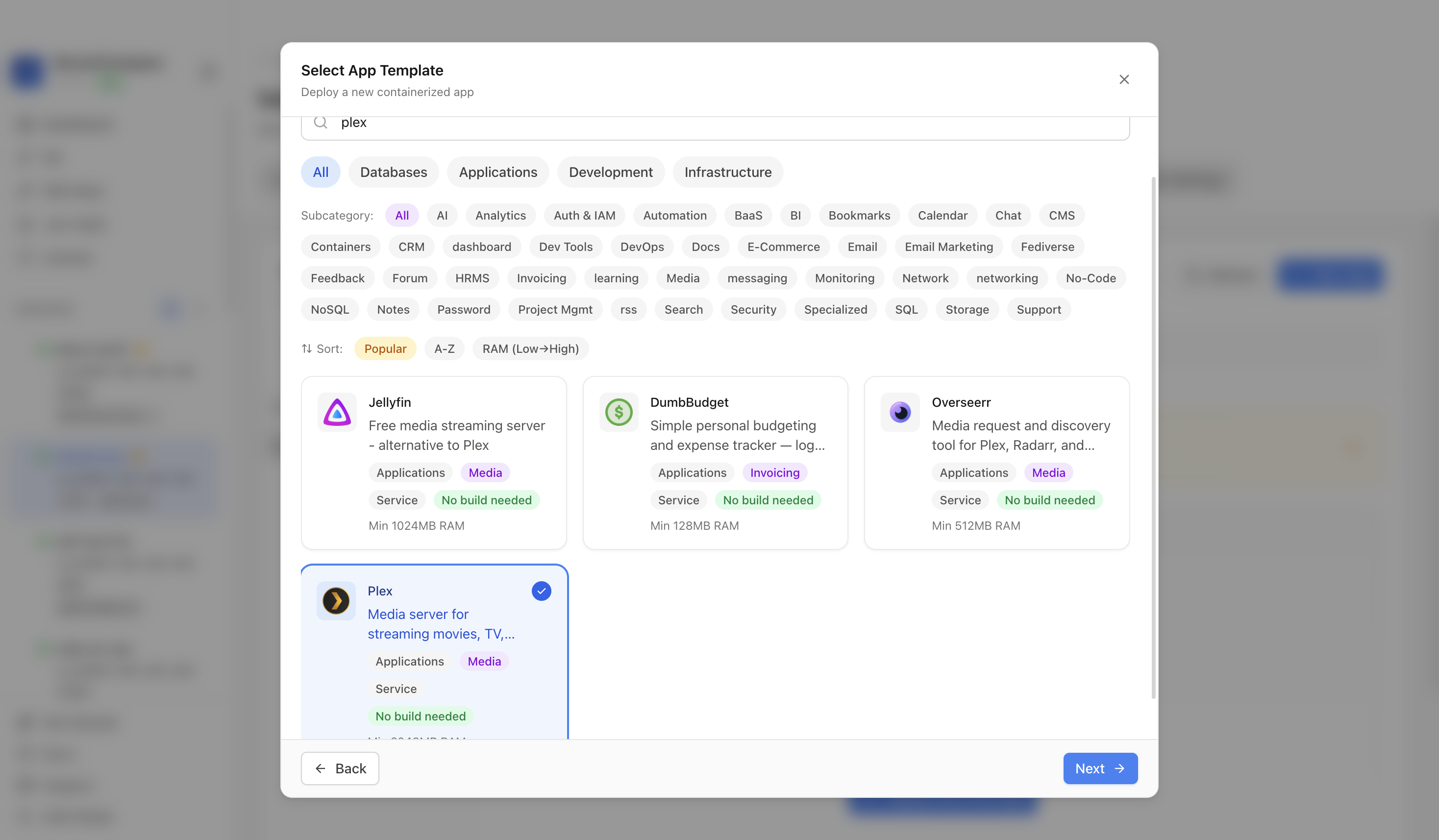1439x840 pixels.
Task: Filter by Security subcategory
Action: tap(753, 310)
